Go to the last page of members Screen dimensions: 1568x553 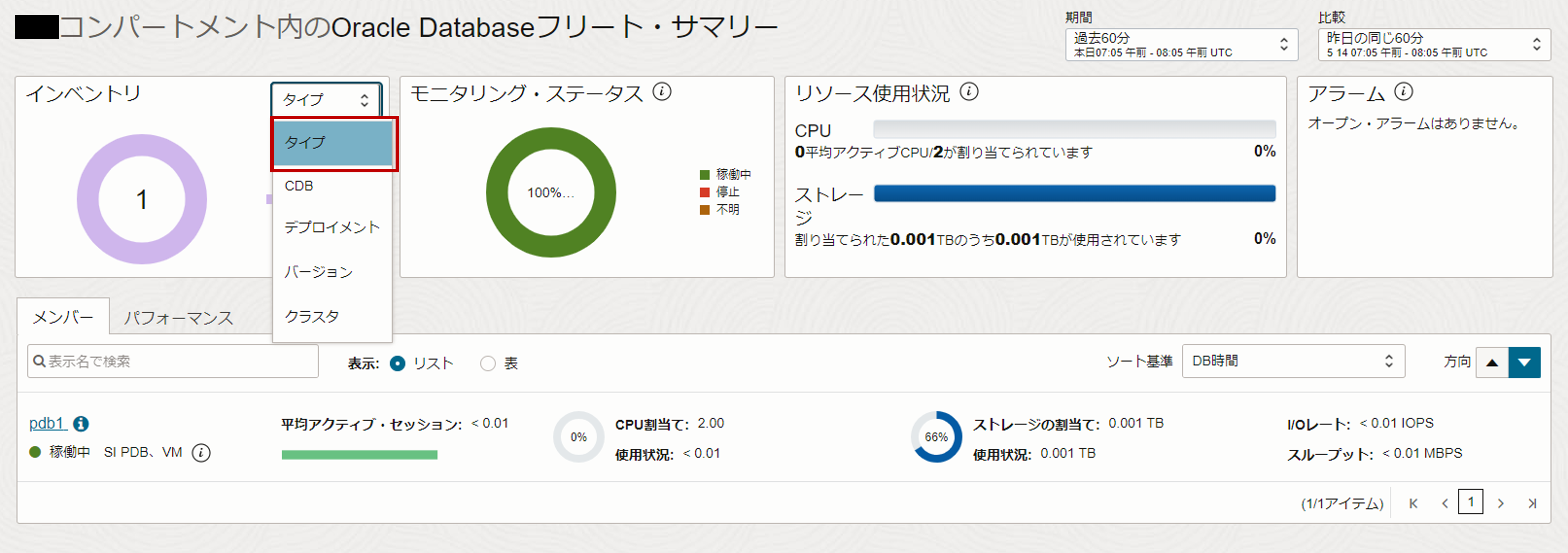1532,503
